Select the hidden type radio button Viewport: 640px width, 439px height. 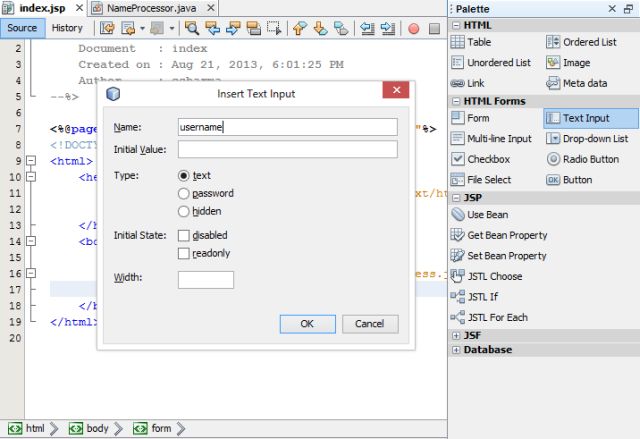184,211
